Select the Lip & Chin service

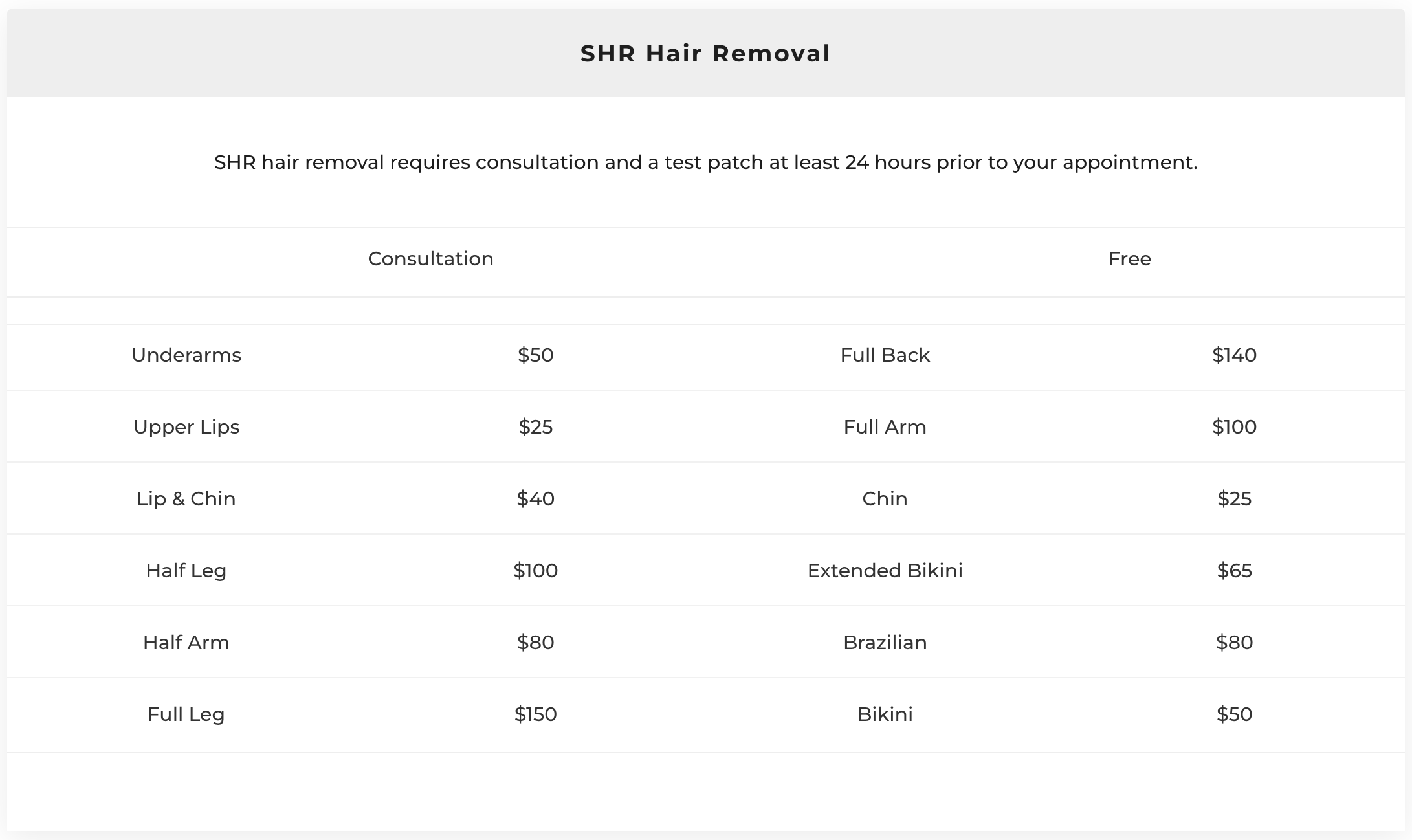186,499
